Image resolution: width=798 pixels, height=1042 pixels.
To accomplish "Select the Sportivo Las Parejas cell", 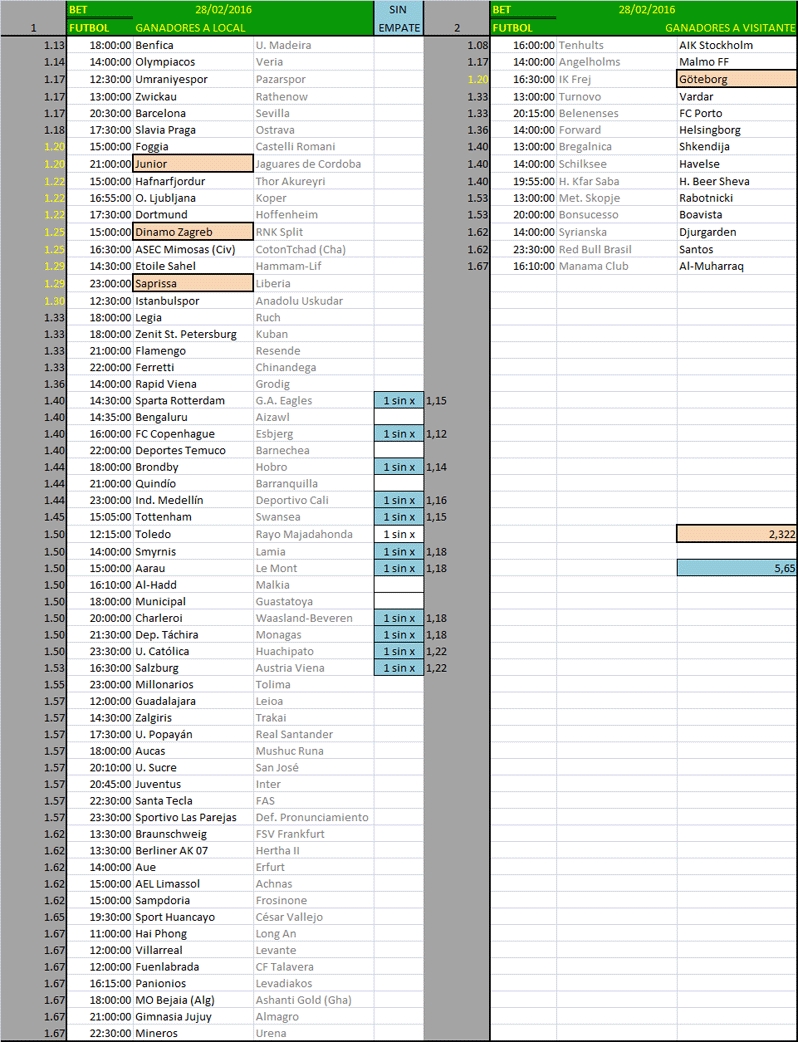I will (x=193, y=817).
